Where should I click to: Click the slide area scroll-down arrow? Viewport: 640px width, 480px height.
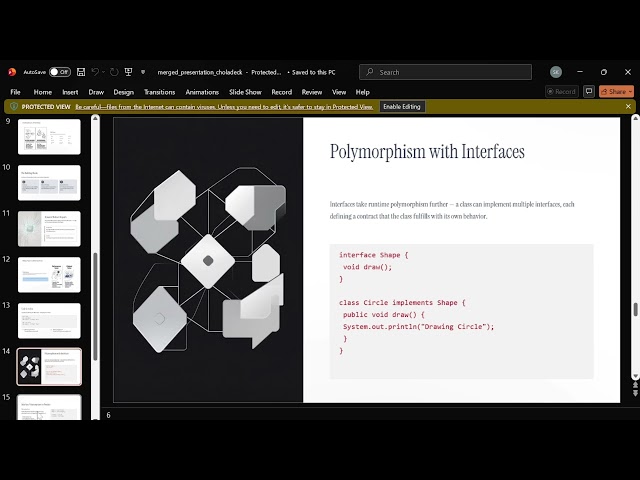pos(635,376)
